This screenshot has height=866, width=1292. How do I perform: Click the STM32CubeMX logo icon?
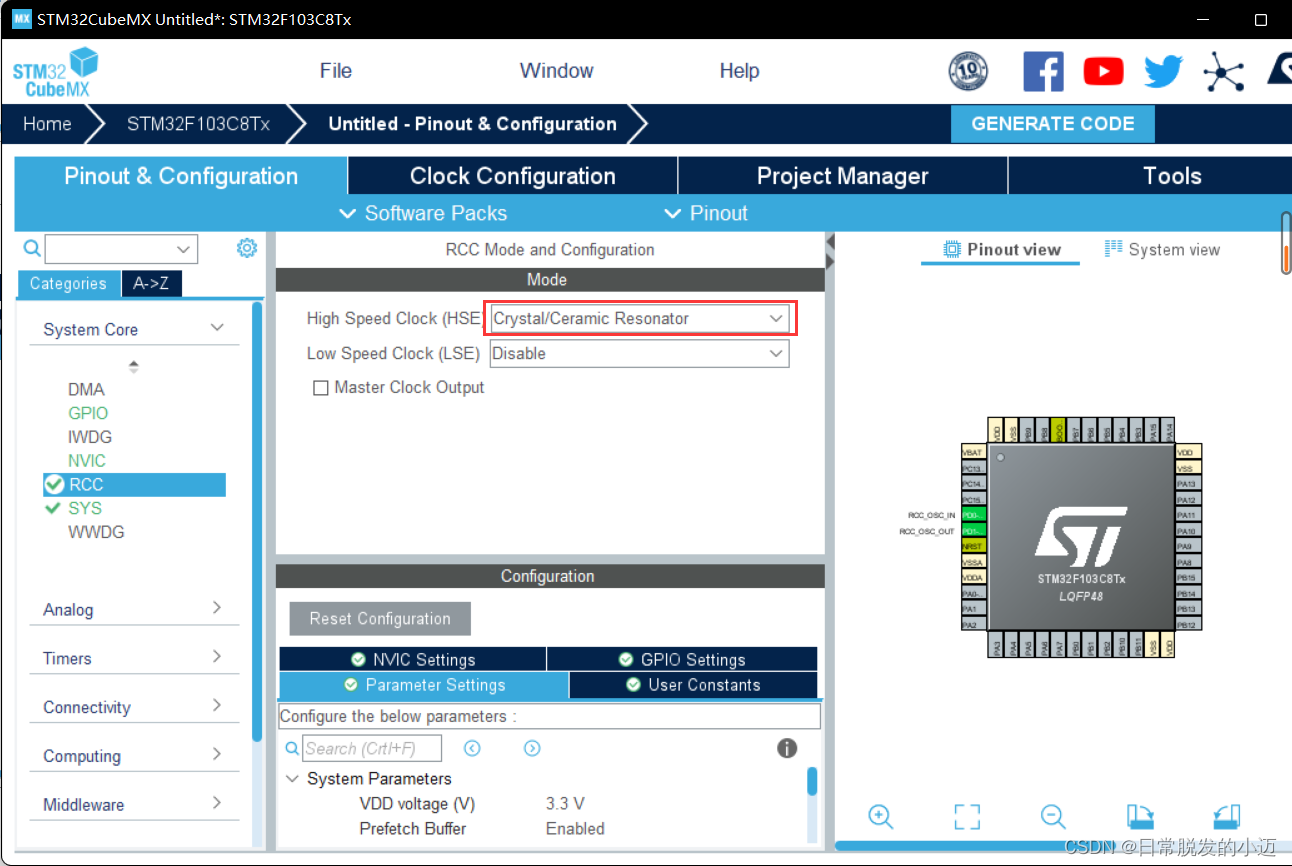(56, 72)
